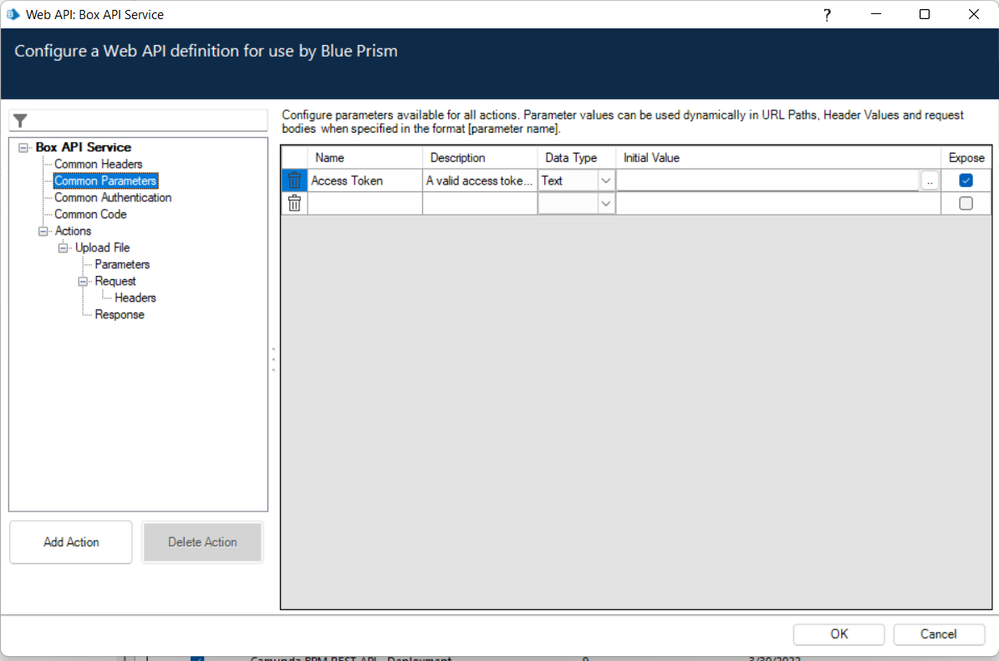Click the Expose column header
The height and width of the screenshot is (661, 999).
(x=967, y=157)
